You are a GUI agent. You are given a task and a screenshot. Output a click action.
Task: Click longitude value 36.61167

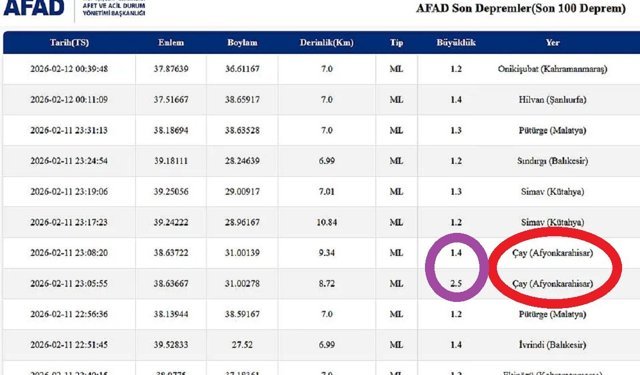pos(242,69)
